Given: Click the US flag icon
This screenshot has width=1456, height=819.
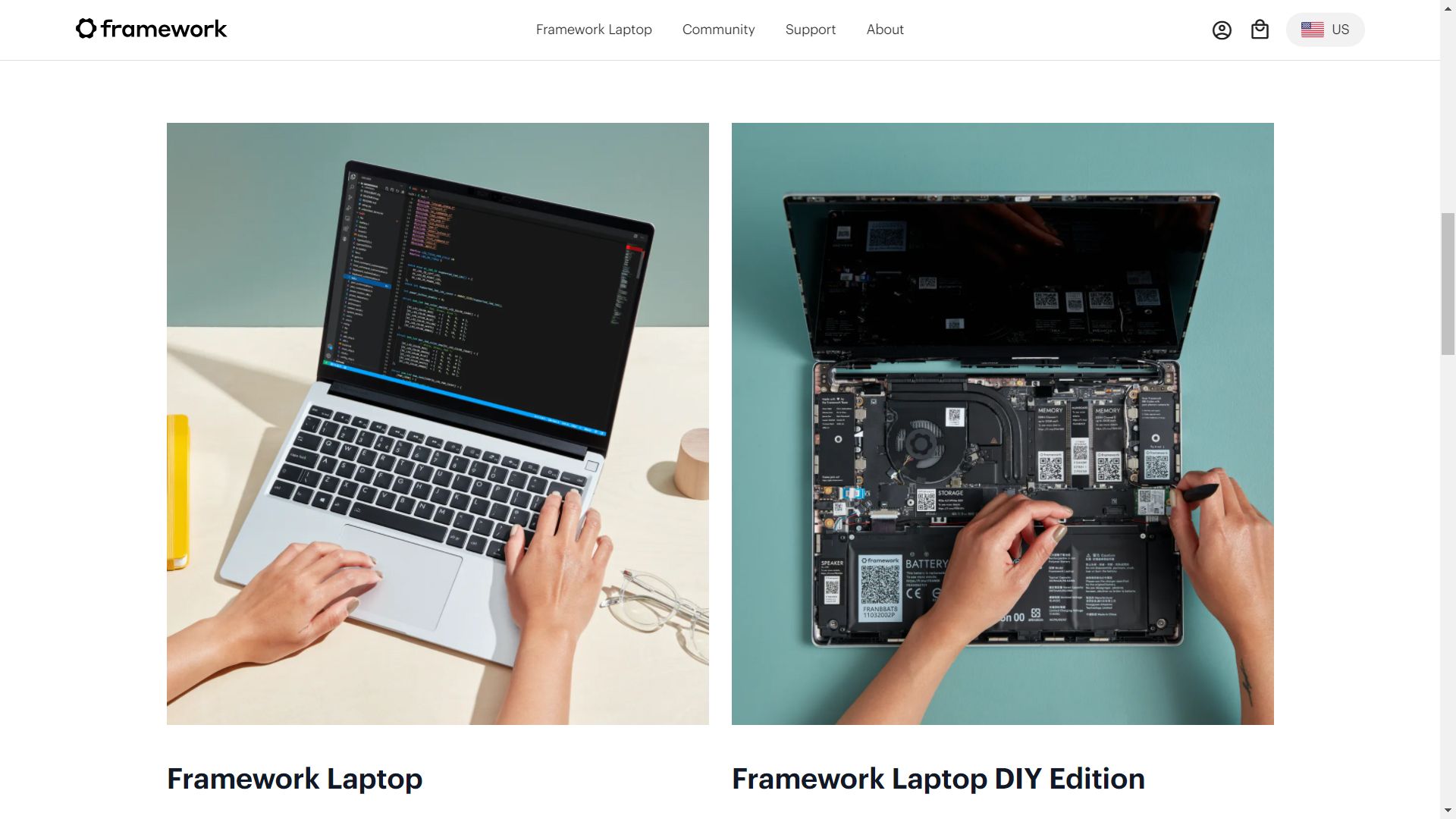Looking at the screenshot, I should 1313,28.
